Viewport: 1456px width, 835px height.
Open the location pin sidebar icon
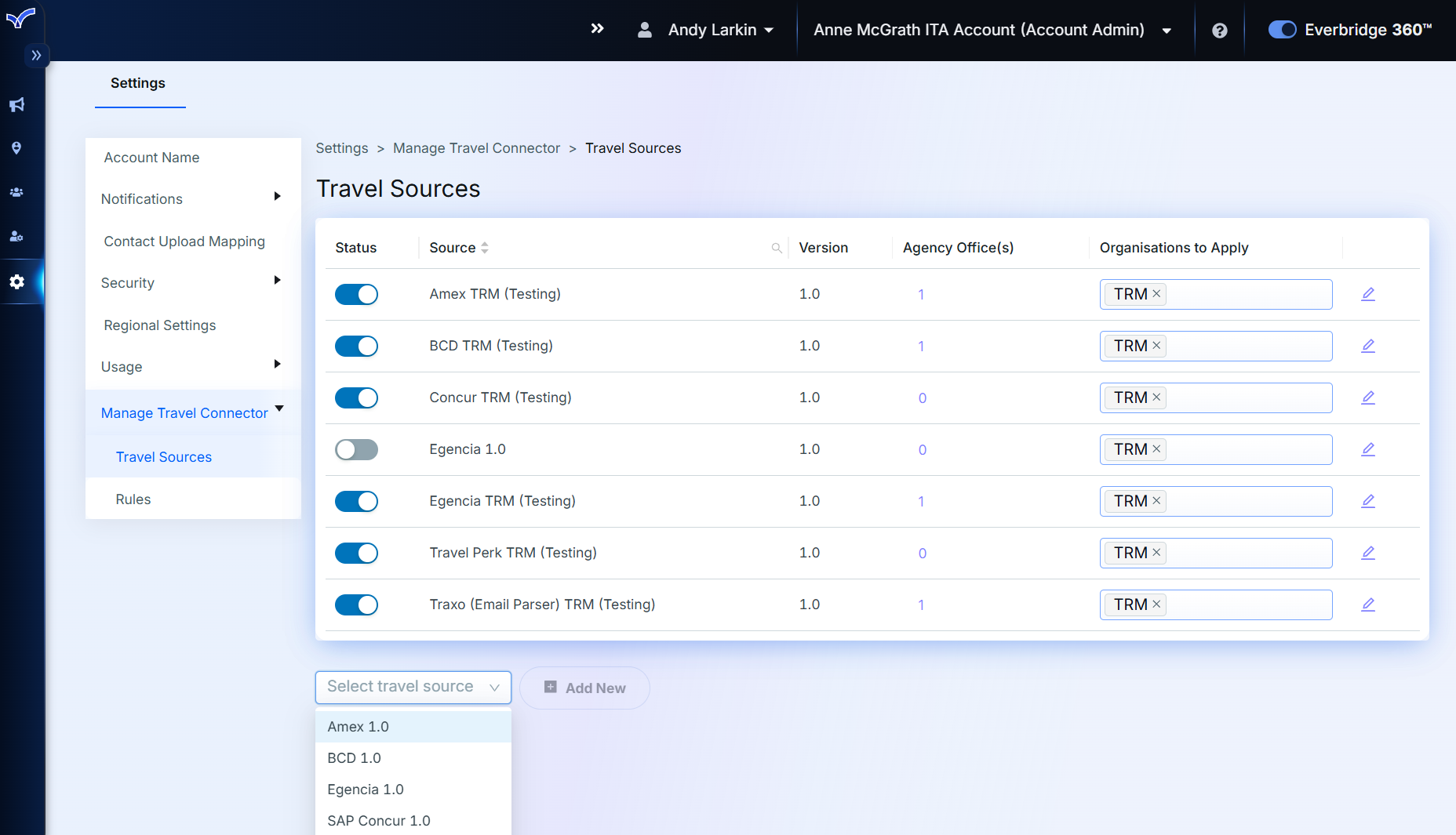[x=16, y=148]
